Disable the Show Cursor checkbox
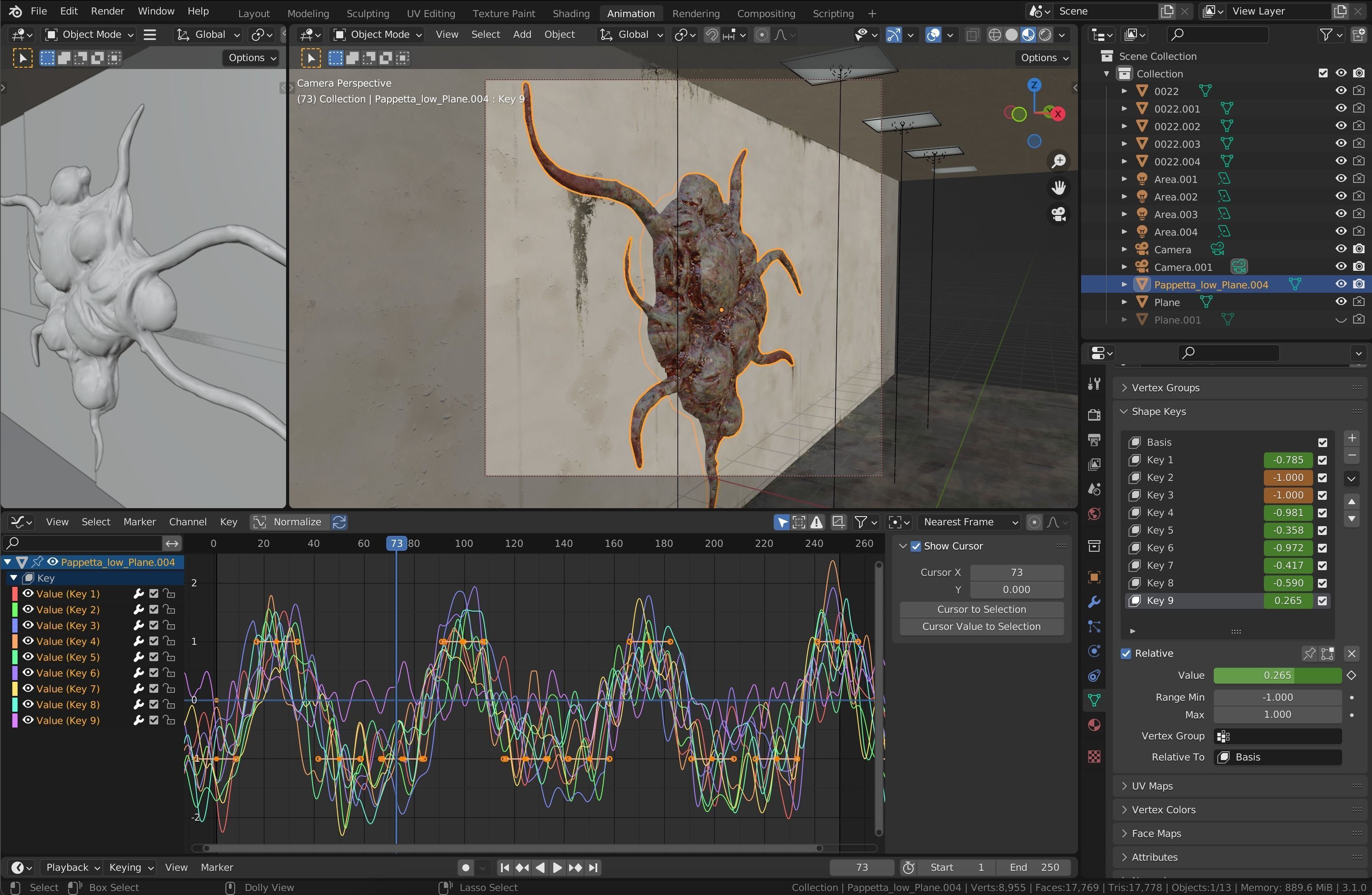Screen dimensions: 1372x895 (915, 546)
